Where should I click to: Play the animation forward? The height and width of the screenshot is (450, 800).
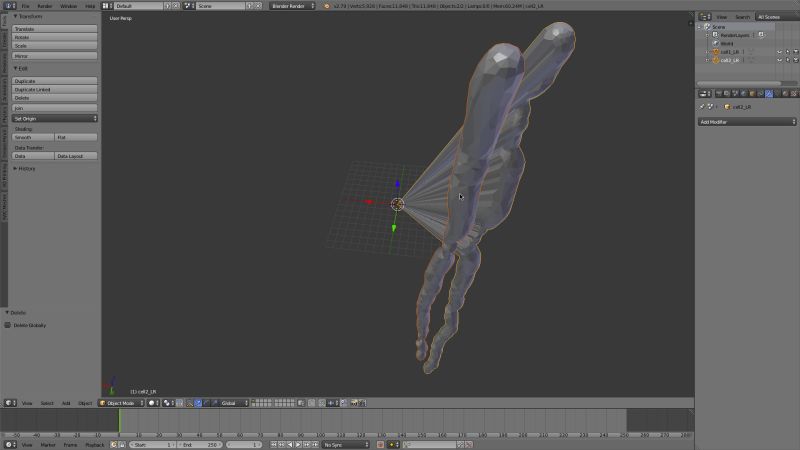pos(298,445)
